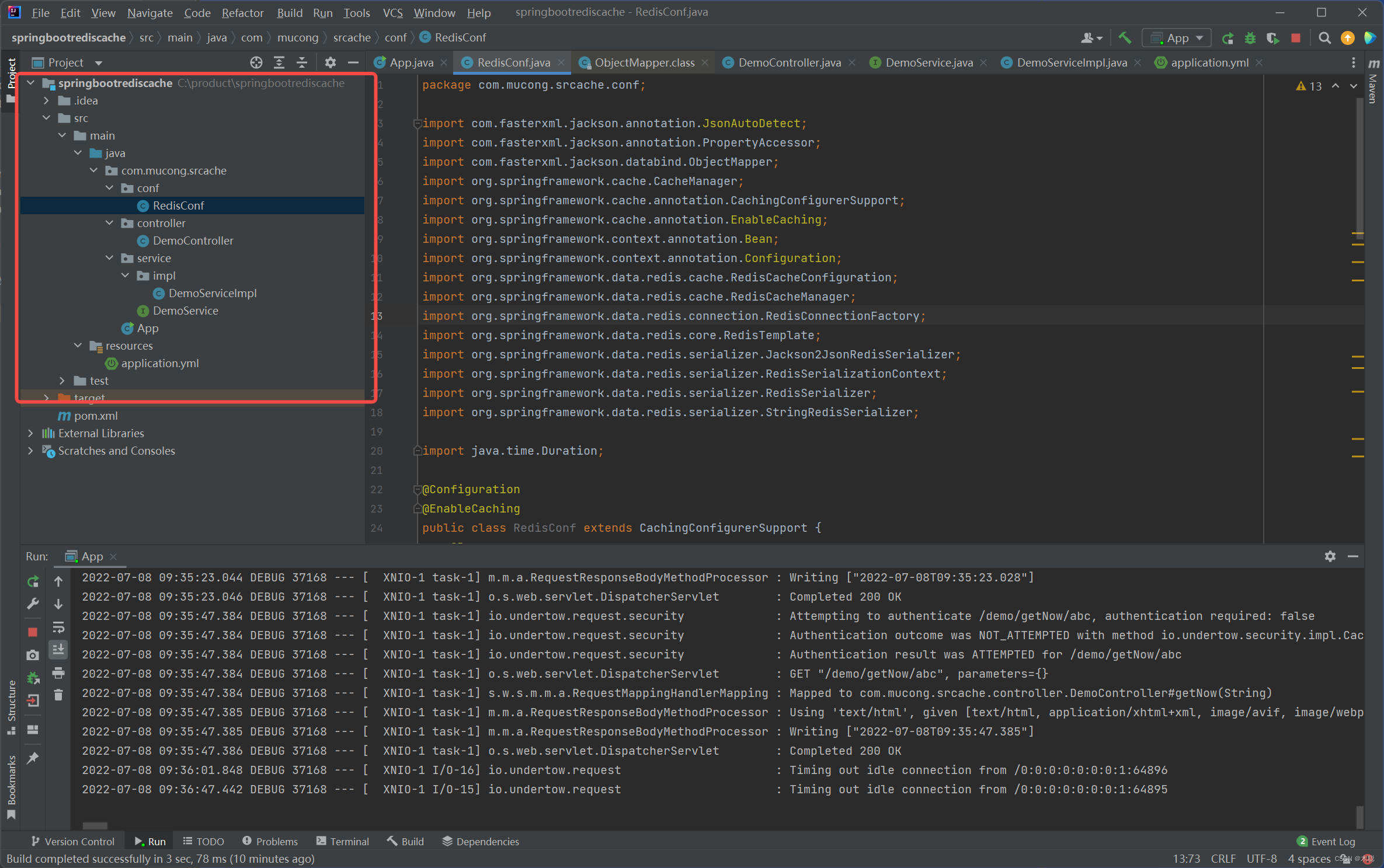Toggle word wrap in Run console output
Image resolution: width=1384 pixels, height=868 pixels.
coord(57,629)
